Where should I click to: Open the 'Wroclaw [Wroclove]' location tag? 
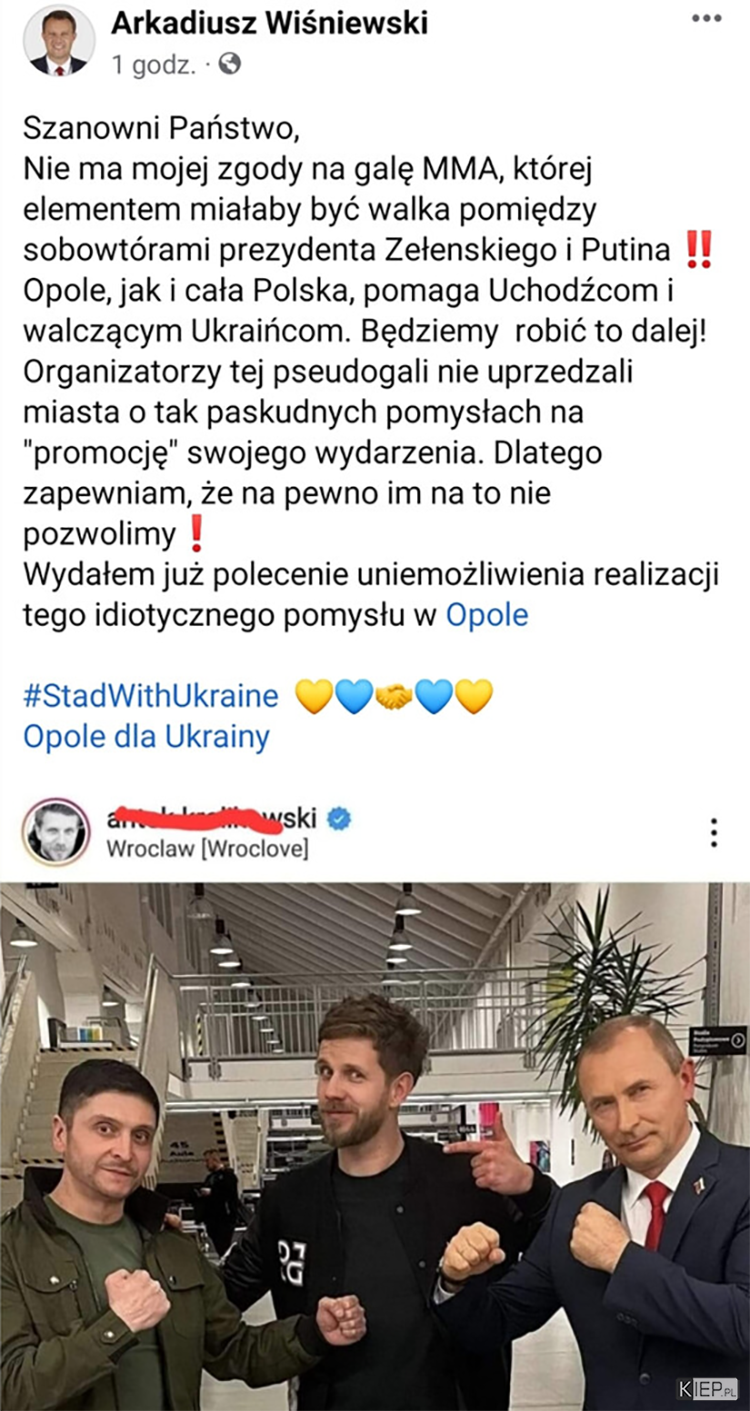click(207, 849)
